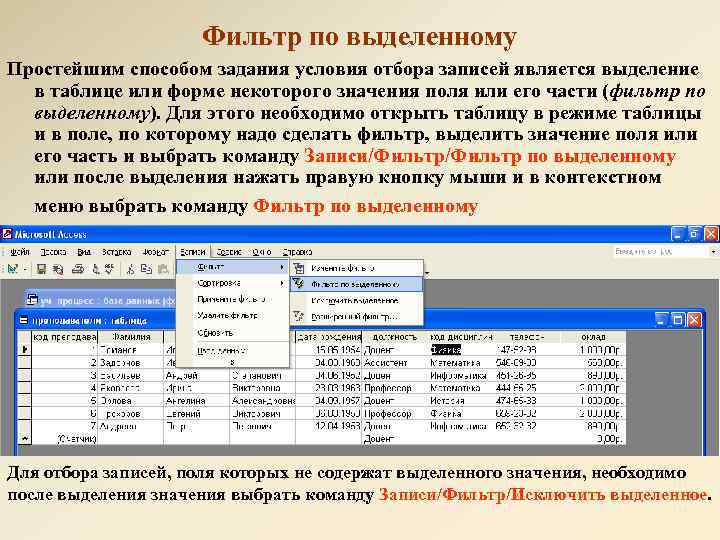Click the icon beside Расширенный фильтр
The height and width of the screenshot is (540, 720).
coord(299,316)
